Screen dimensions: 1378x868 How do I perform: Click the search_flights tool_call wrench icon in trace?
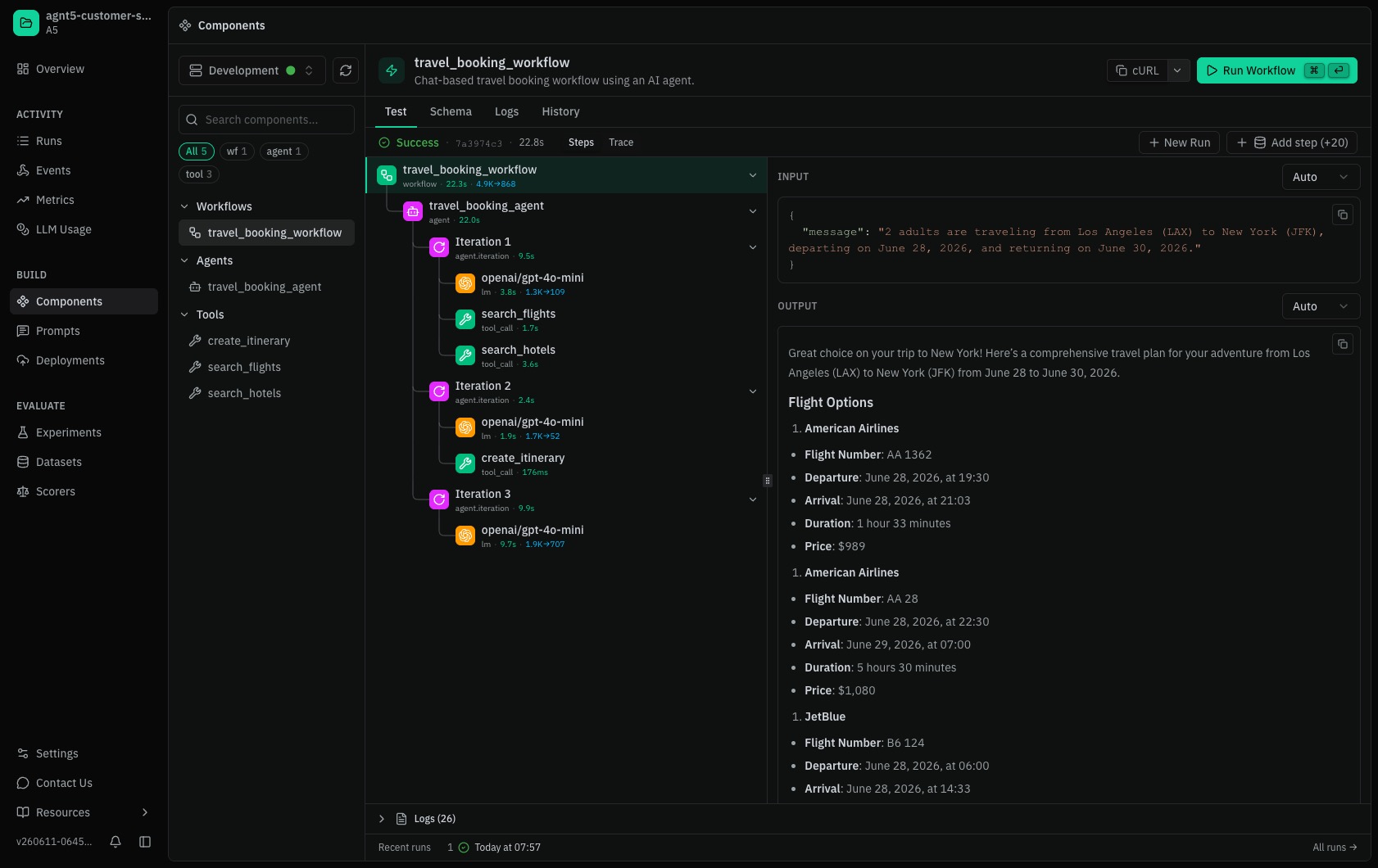point(465,319)
